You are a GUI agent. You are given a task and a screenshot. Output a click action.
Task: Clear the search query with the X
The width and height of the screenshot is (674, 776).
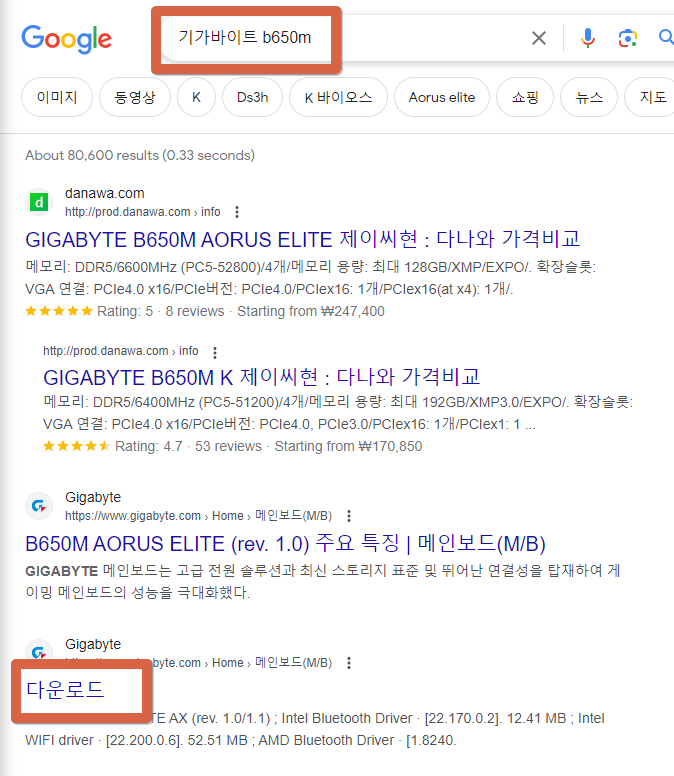(x=539, y=38)
